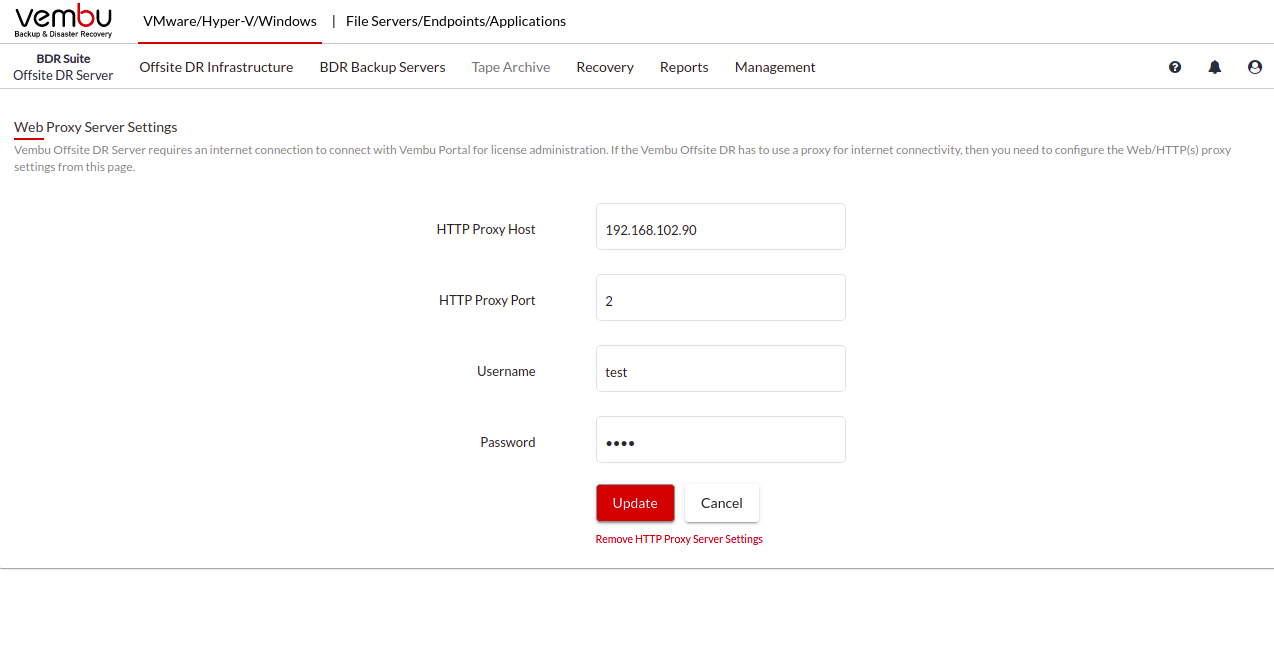Click the Password input field

point(721,440)
